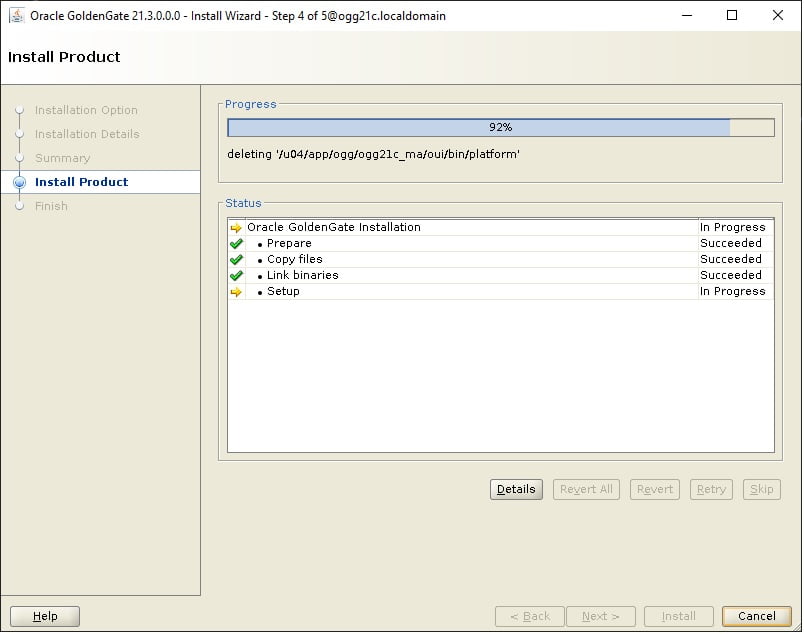
Task: Click the Retry button
Action: click(711, 489)
